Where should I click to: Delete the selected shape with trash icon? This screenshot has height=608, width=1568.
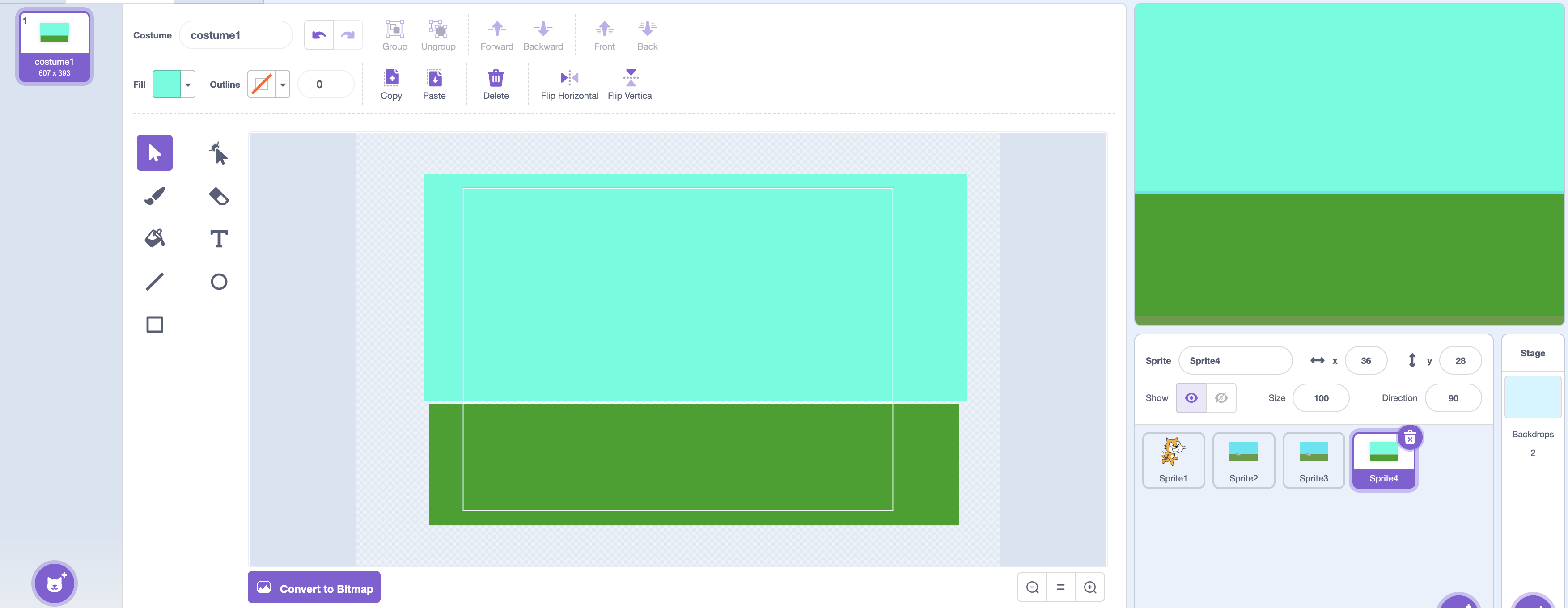click(496, 78)
